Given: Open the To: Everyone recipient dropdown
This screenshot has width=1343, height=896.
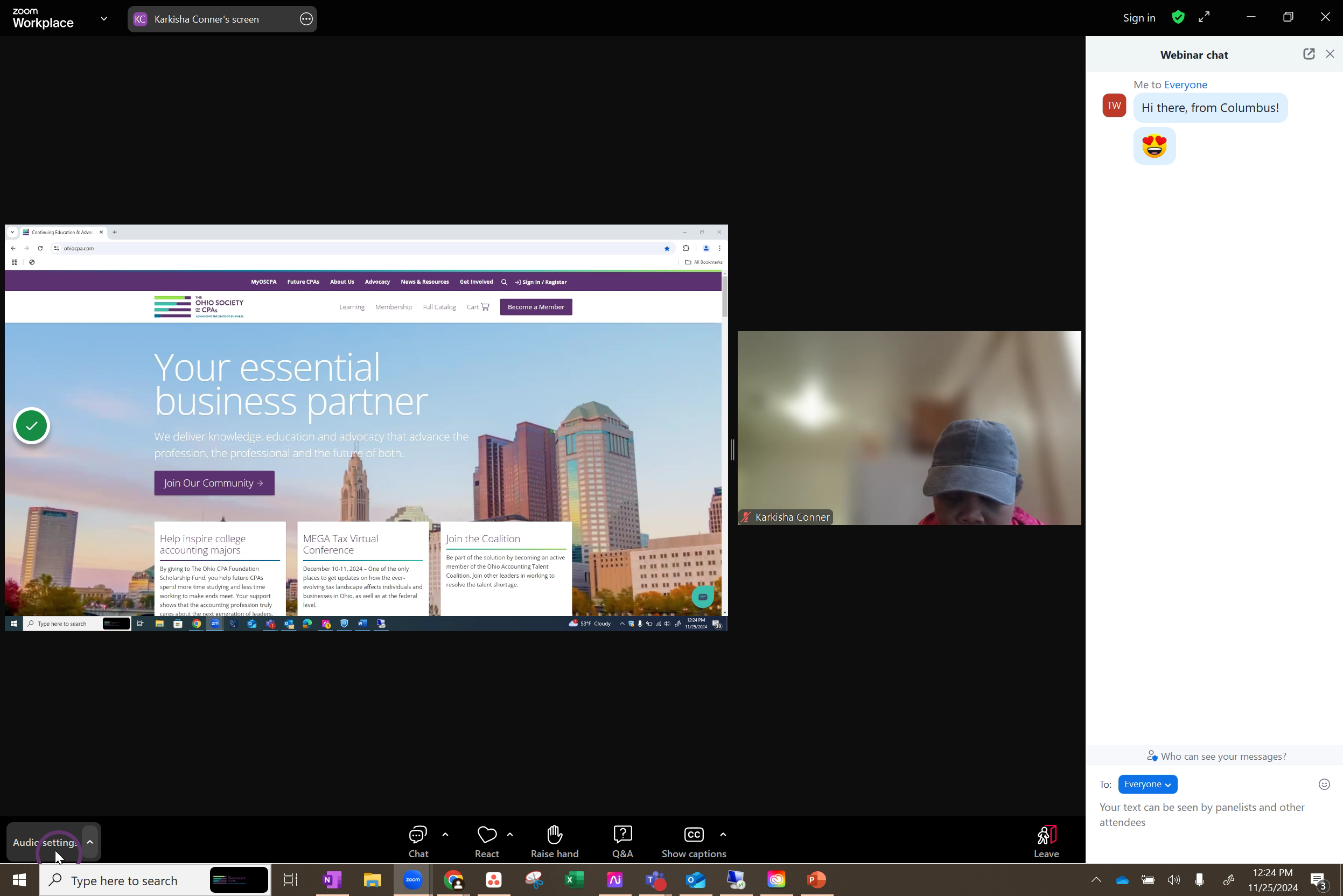Looking at the screenshot, I should 1148,784.
